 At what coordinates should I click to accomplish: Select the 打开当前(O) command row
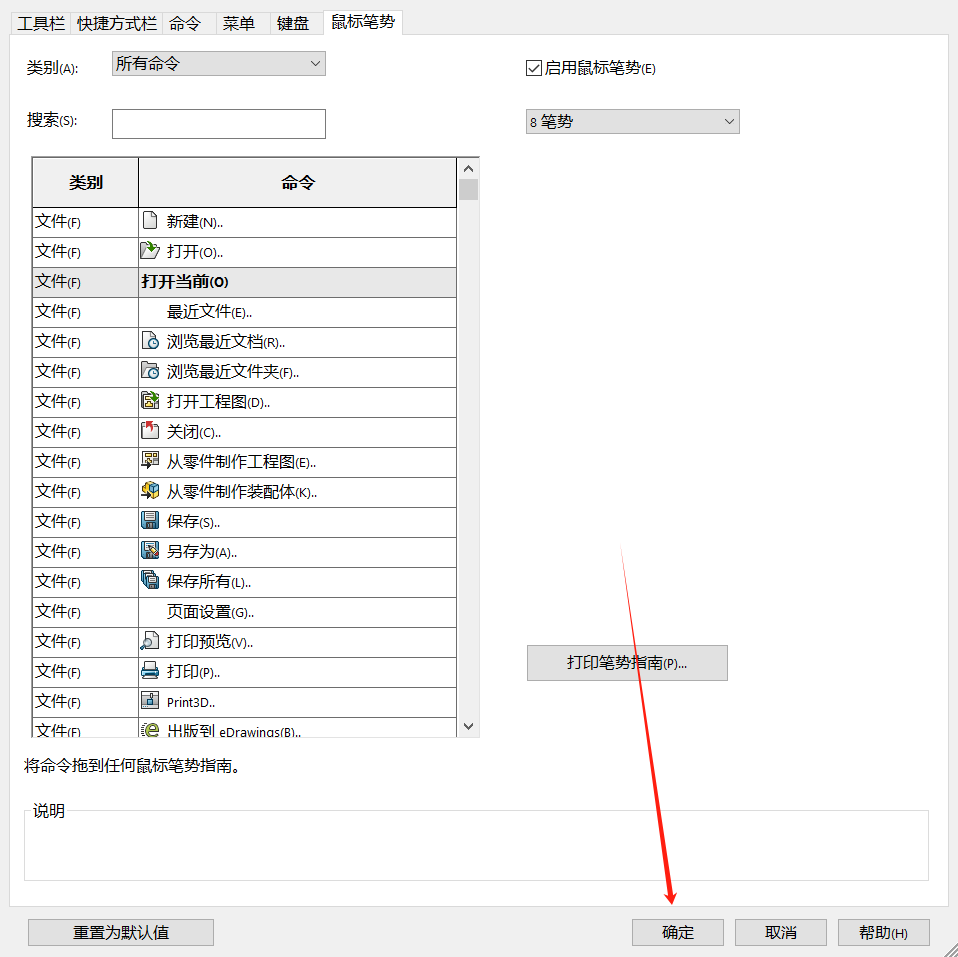[x=250, y=281]
